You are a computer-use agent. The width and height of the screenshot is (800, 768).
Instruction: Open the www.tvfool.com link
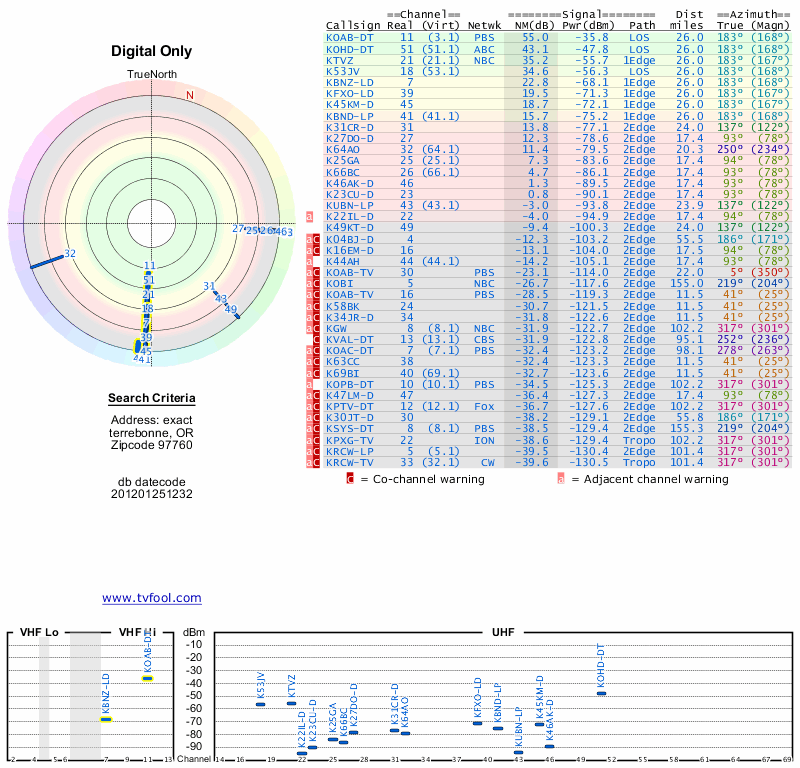152,598
